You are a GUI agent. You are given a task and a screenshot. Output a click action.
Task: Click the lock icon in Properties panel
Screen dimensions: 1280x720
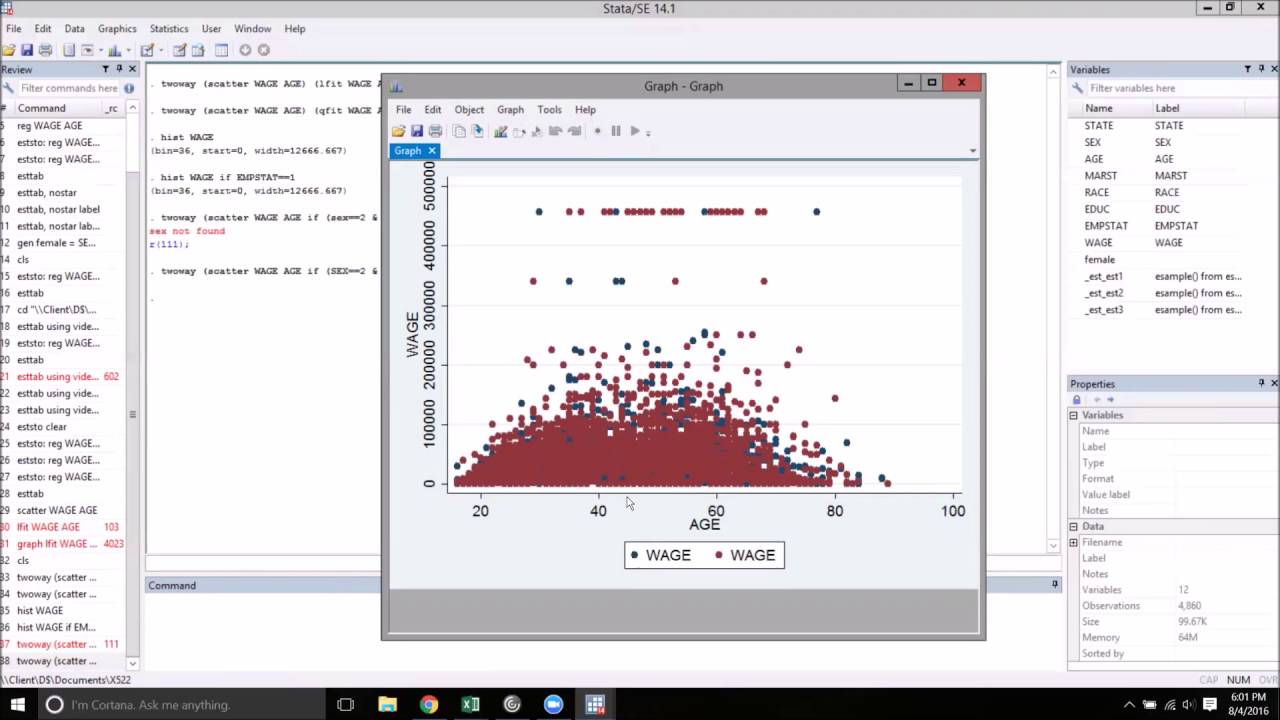tap(1077, 400)
